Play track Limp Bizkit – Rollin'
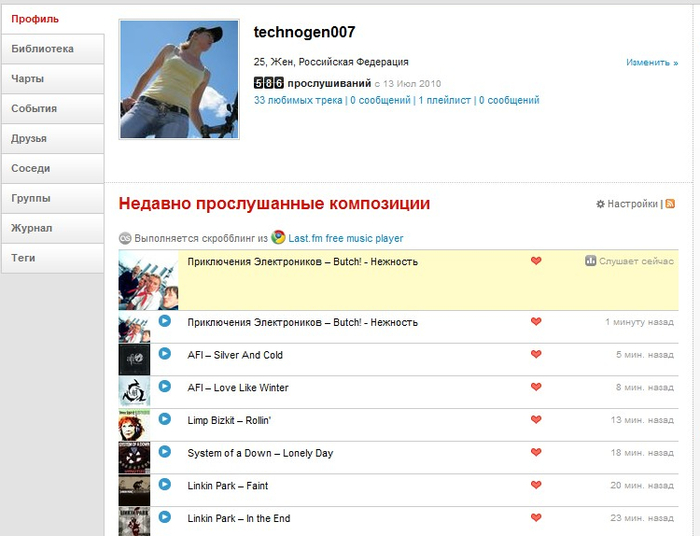This screenshot has height=536, width=700. click(x=165, y=419)
